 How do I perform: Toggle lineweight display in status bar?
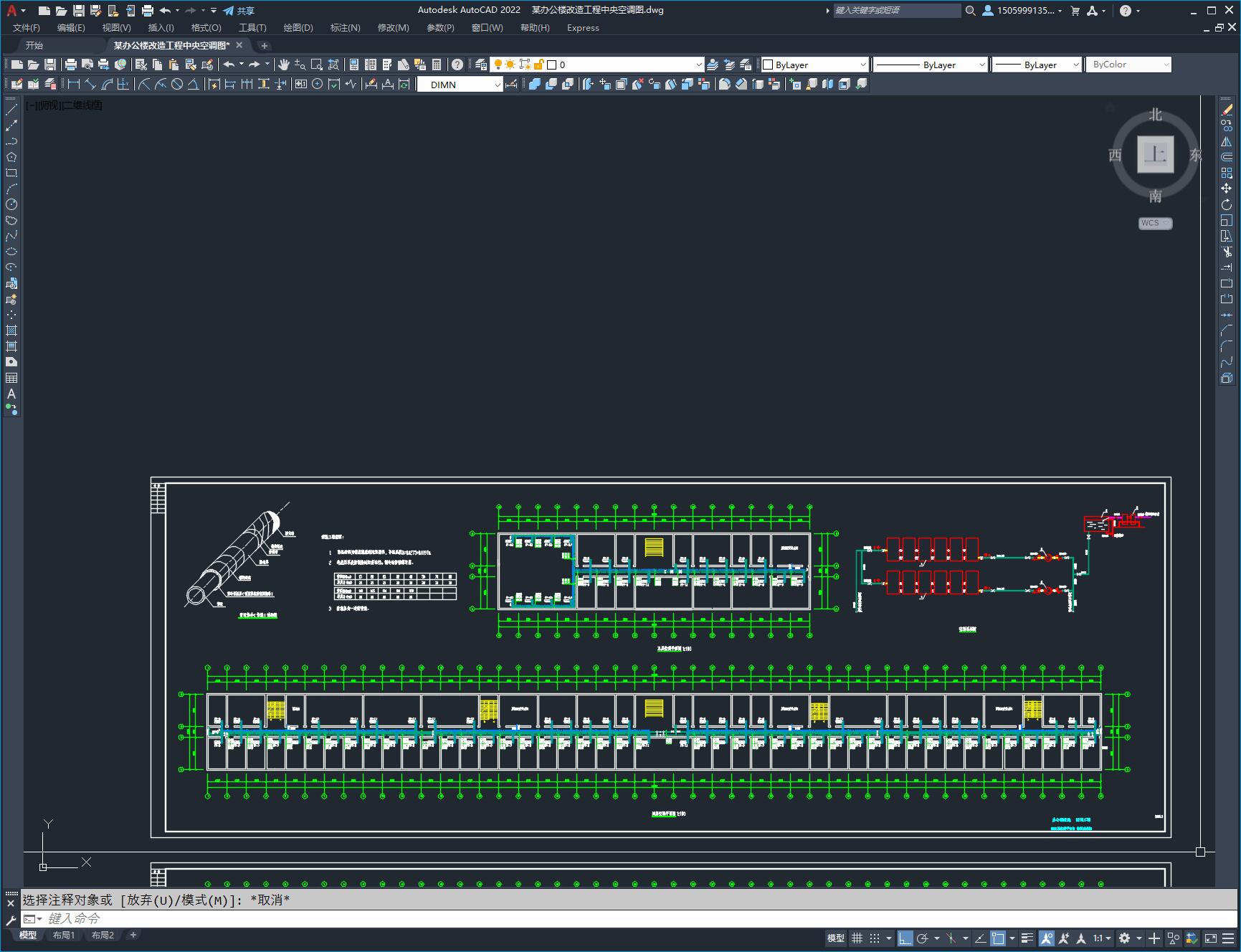[1027, 938]
